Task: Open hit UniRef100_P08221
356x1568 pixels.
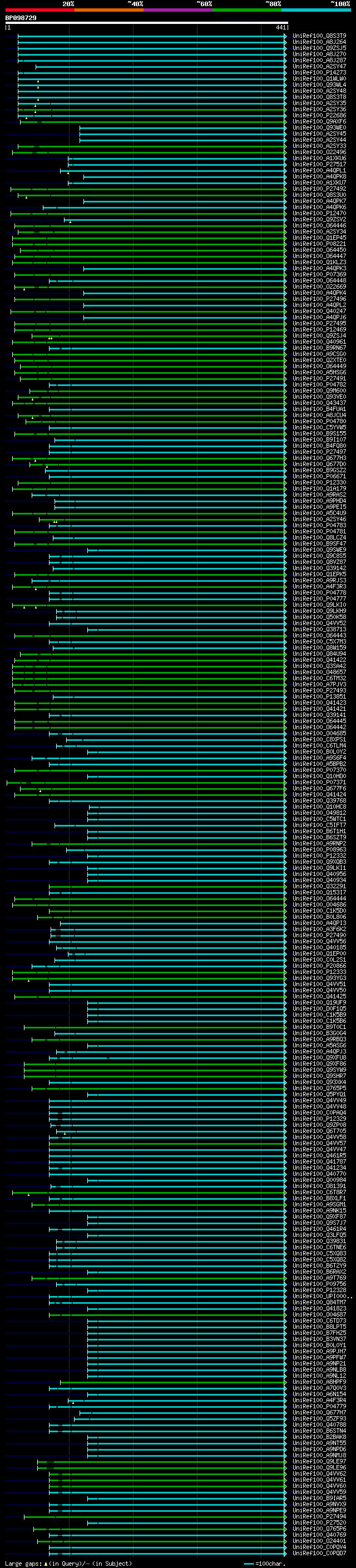Action: pos(319,244)
